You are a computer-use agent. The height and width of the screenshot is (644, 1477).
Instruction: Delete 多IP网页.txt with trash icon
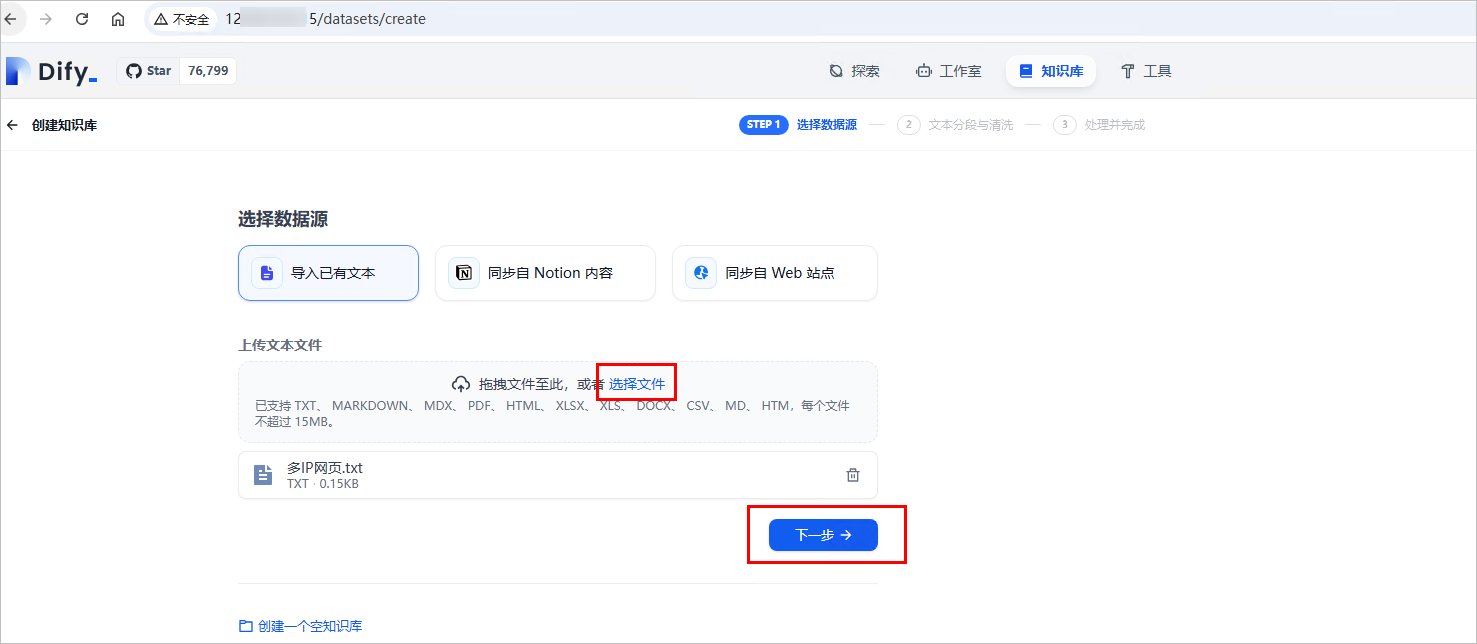pos(853,475)
